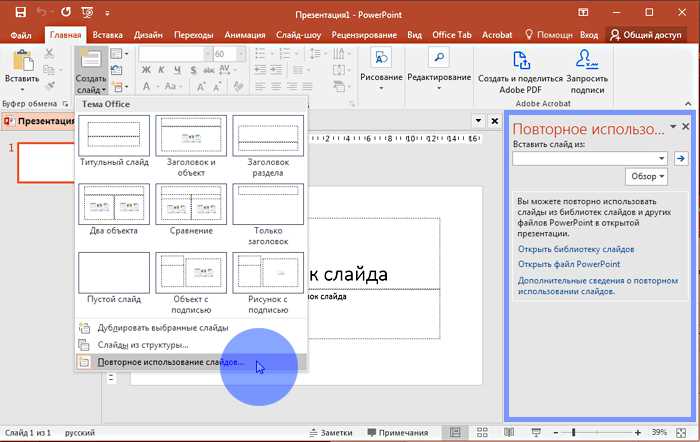Click the Примечания status bar button
Screen dimensions: 700x442
point(397,433)
